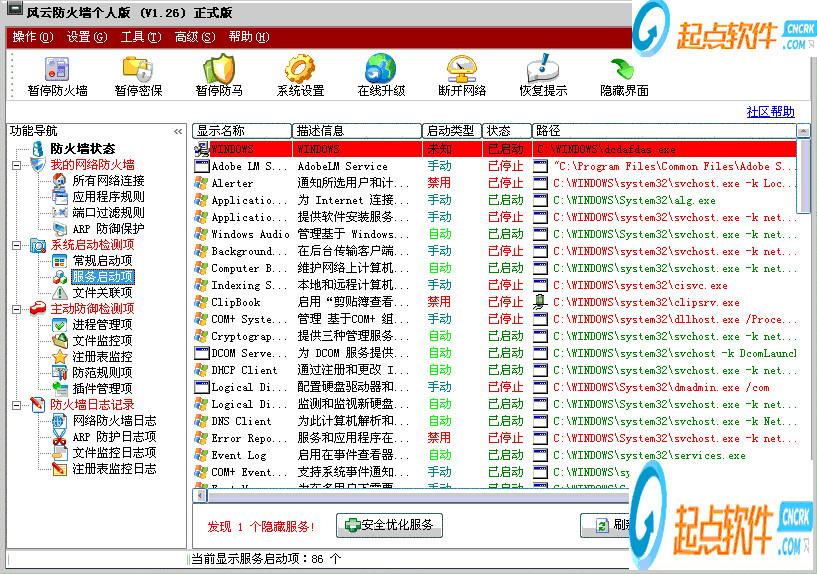Click the star icon beside 注册表监控
Screen dimensions: 817x574
tap(59, 357)
